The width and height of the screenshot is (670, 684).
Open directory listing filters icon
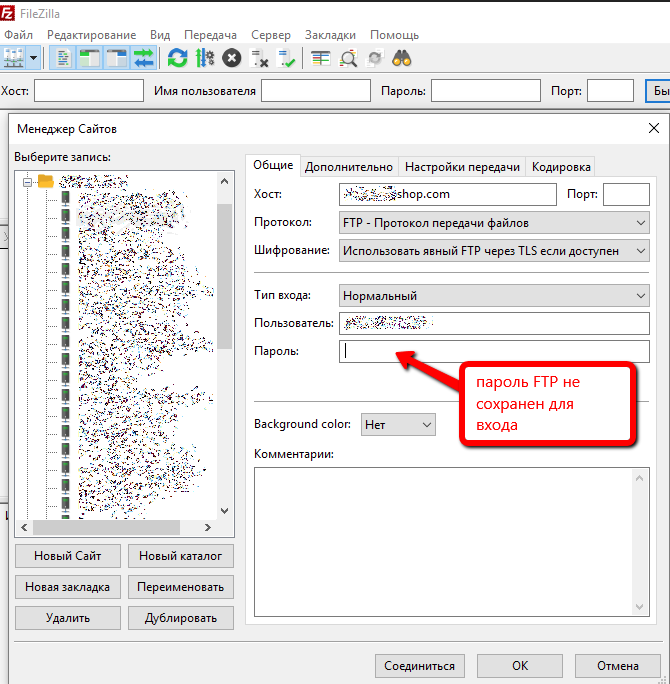point(321,58)
